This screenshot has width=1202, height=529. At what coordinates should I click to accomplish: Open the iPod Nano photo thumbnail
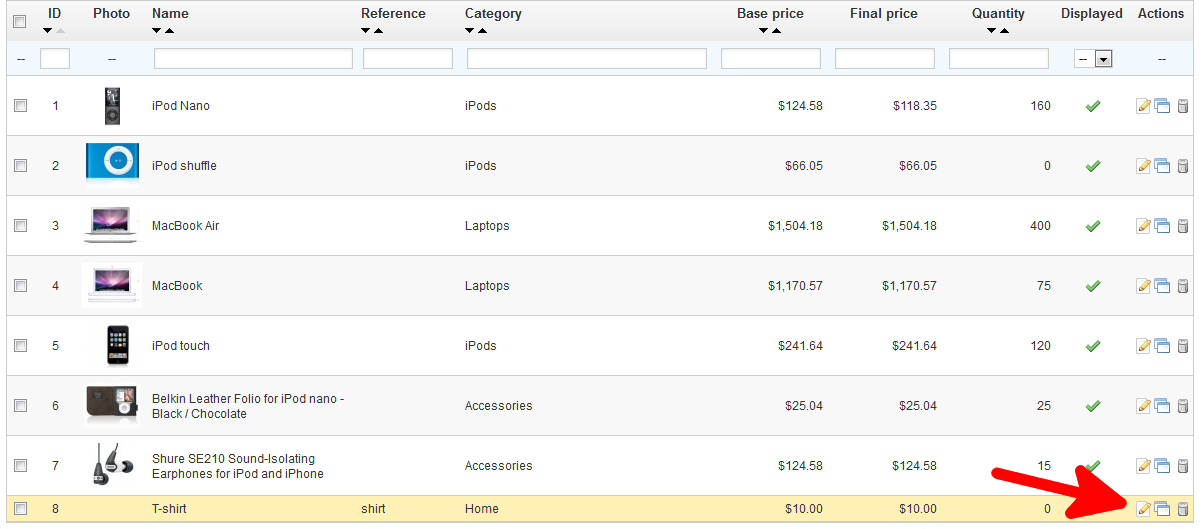point(112,106)
